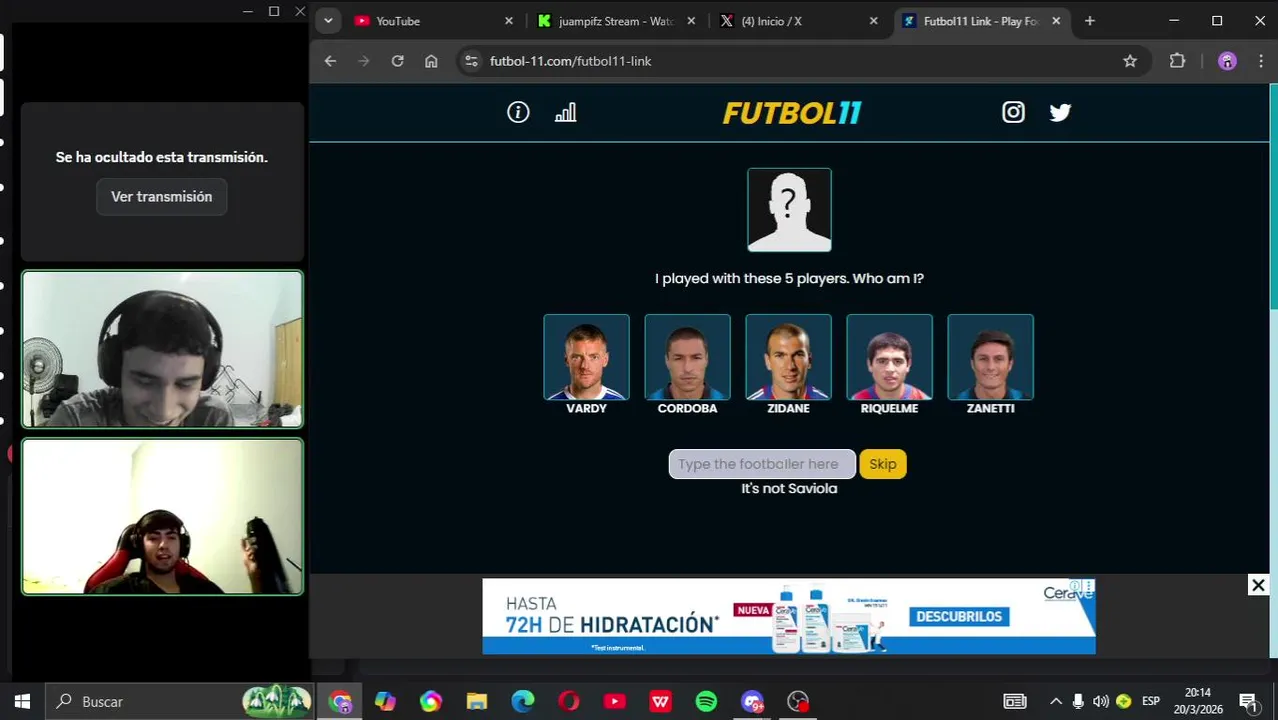Open Discord from the taskbar

coord(752,702)
